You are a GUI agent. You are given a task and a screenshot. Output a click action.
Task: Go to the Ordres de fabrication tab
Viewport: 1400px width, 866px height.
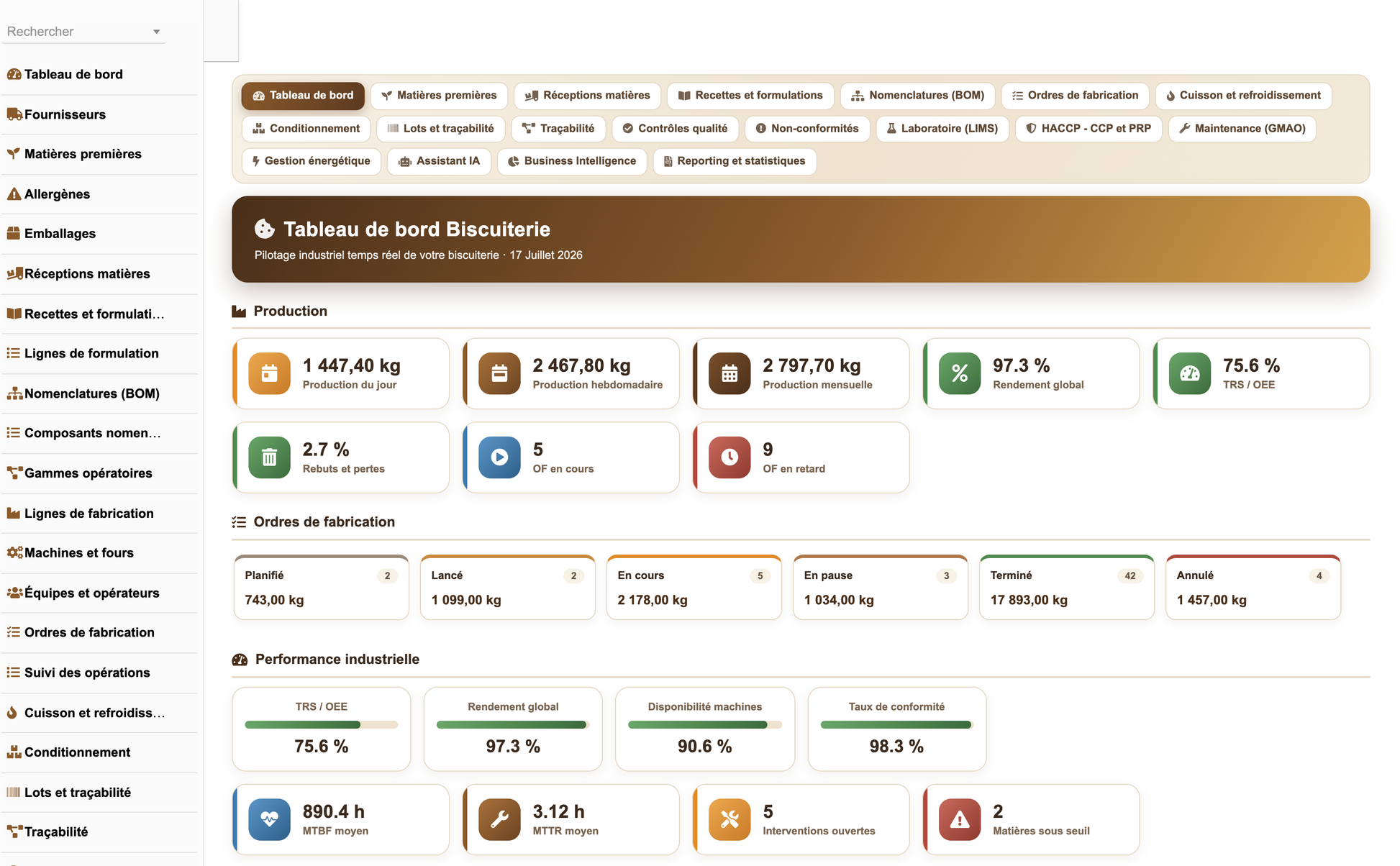tap(1075, 96)
